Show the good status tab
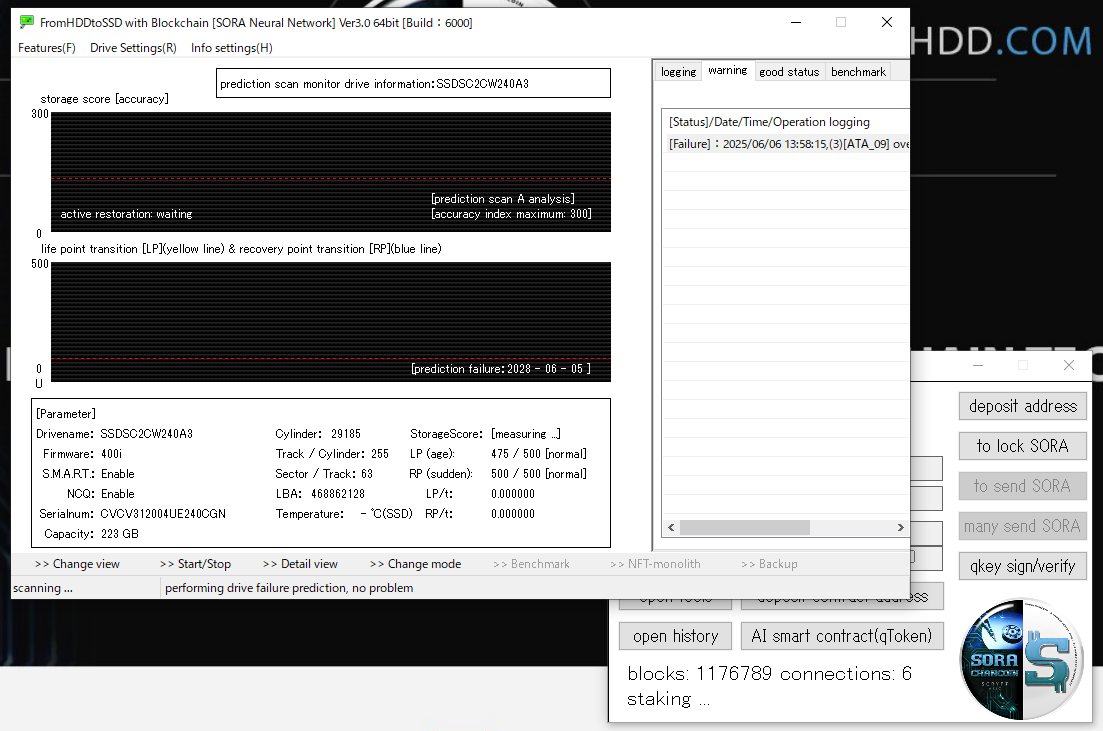Image resolution: width=1103 pixels, height=731 pixels. (789, 72)
